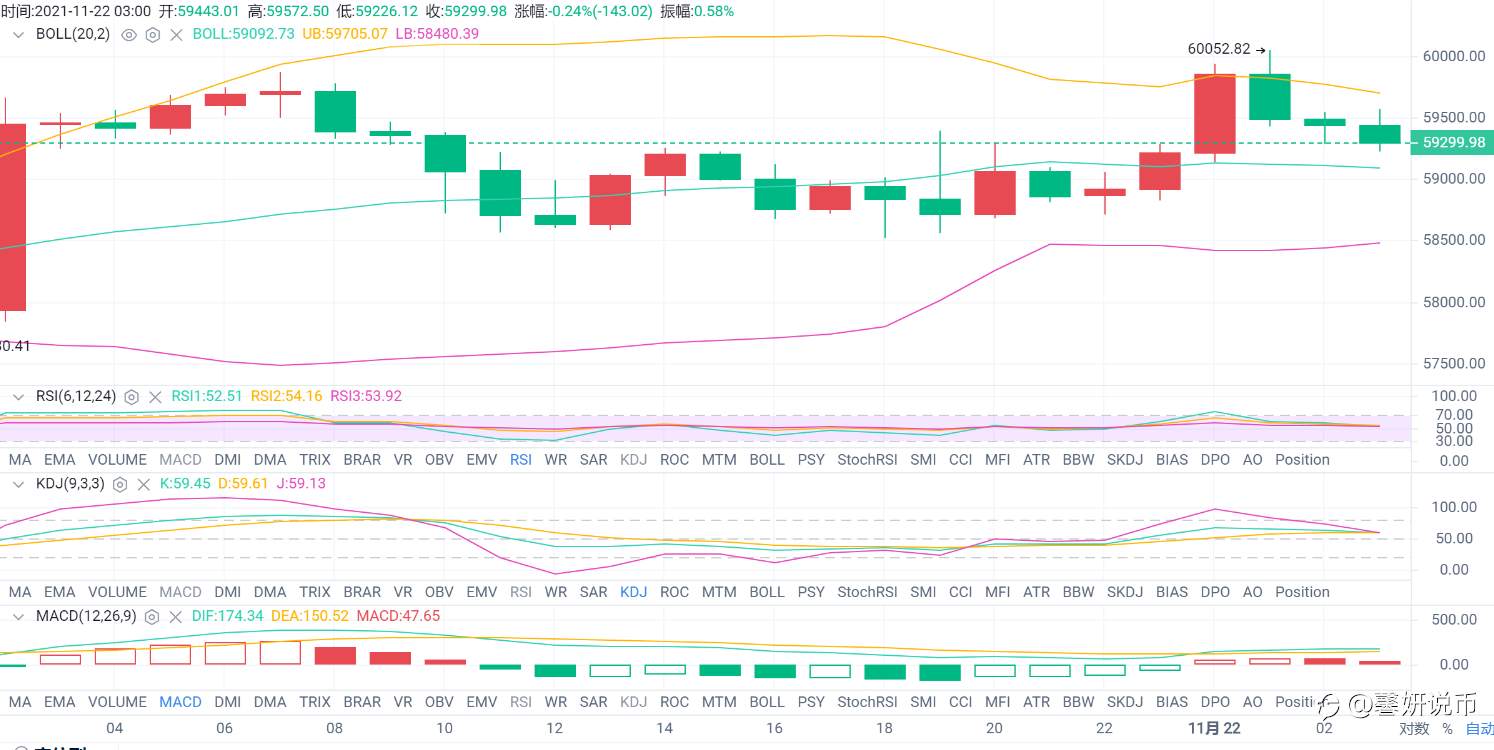Click RSI3:53.92 value label
Viewport: 1494px width, 750px height.
(366, 396)
